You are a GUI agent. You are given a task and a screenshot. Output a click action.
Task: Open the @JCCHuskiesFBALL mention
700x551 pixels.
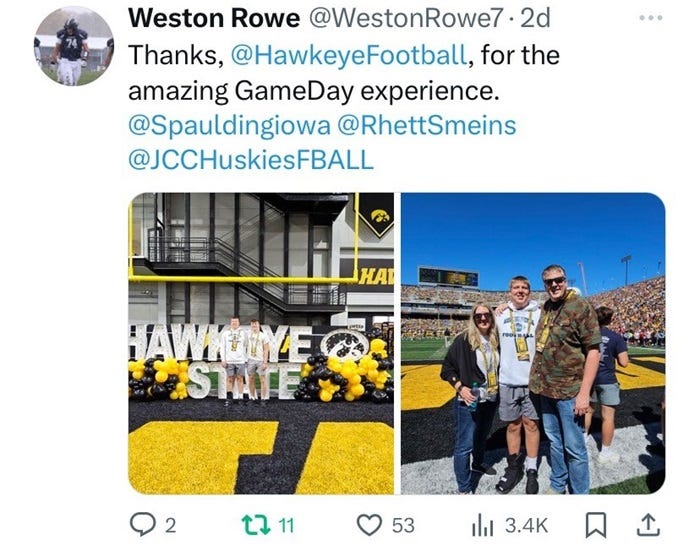(251, 160)
